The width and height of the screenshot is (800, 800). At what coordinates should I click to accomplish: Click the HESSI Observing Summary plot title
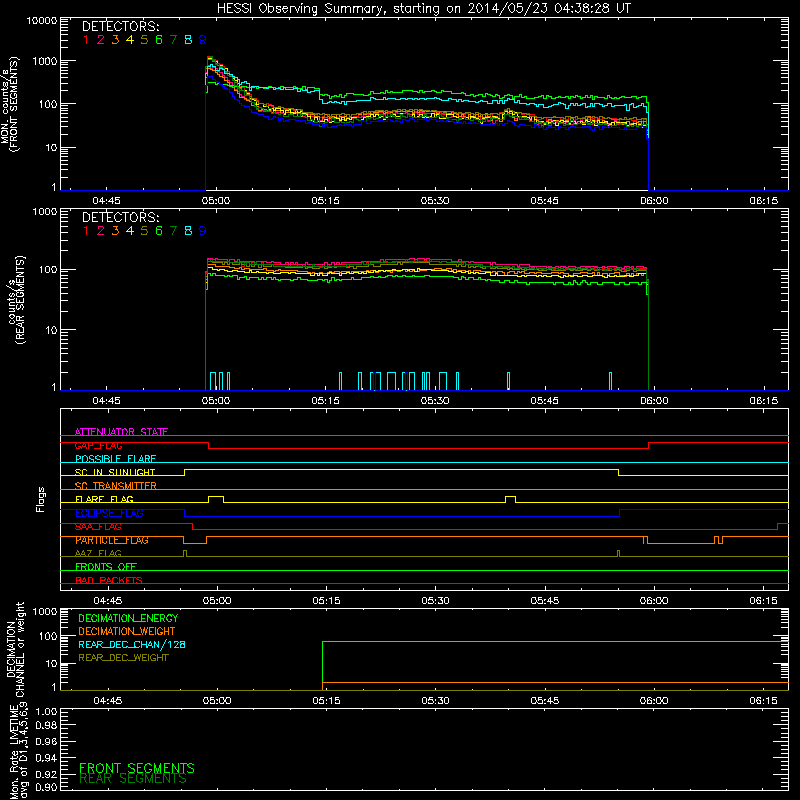click(x=423, y=9)
